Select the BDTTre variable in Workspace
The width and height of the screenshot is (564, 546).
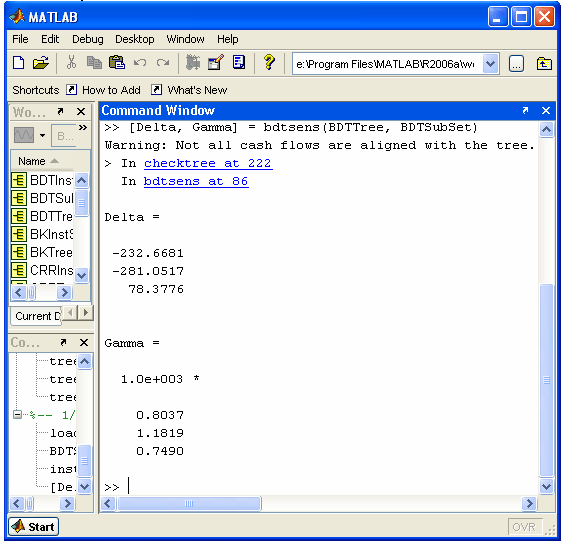(x=42, y=216)
